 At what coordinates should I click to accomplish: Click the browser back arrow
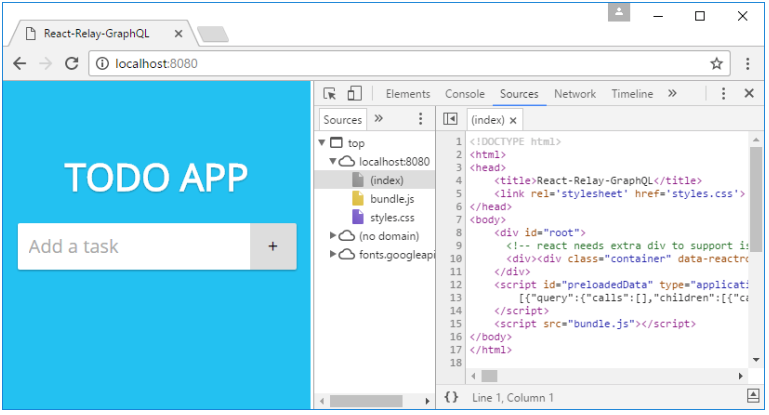[20, 63]
